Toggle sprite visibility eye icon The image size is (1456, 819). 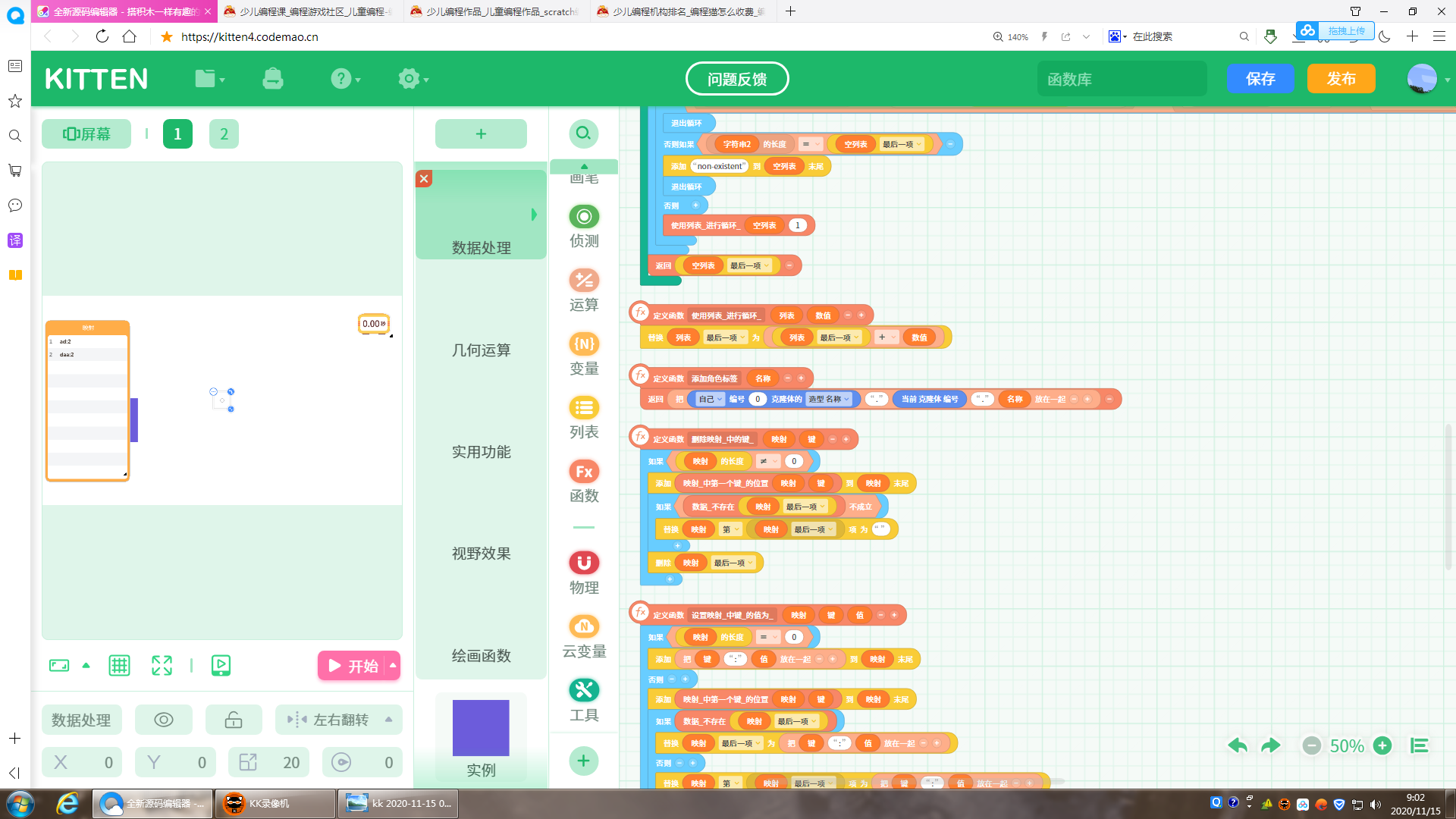(x=164, y=720)
